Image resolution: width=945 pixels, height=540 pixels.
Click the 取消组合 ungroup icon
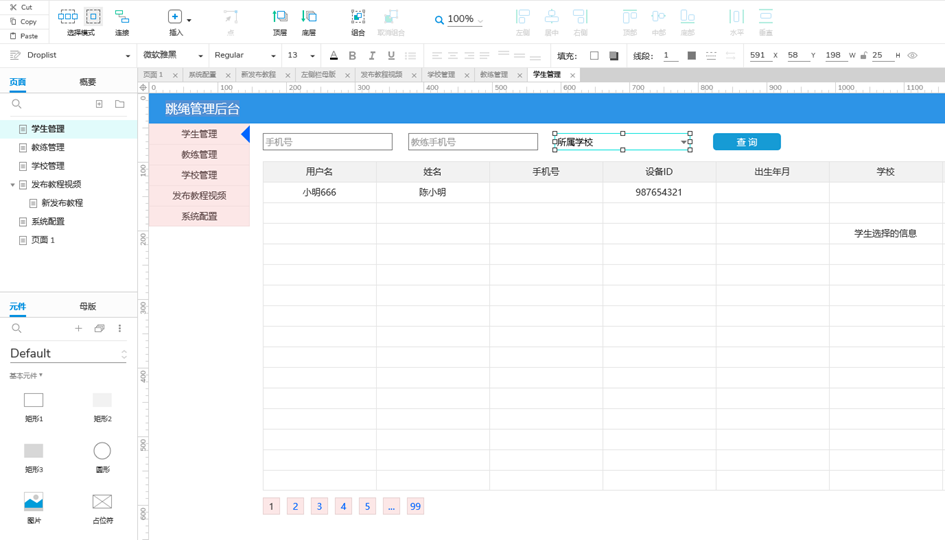tap(391, 16)
